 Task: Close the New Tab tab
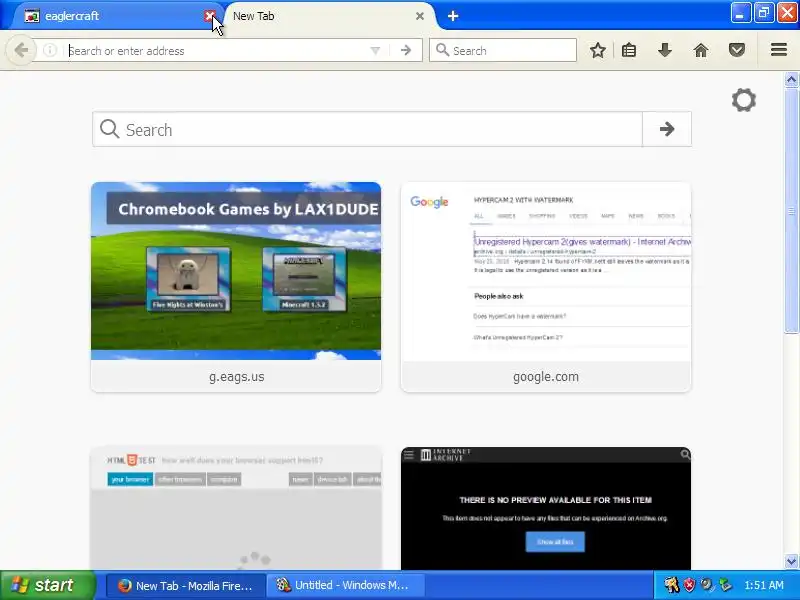click(419, 16)
